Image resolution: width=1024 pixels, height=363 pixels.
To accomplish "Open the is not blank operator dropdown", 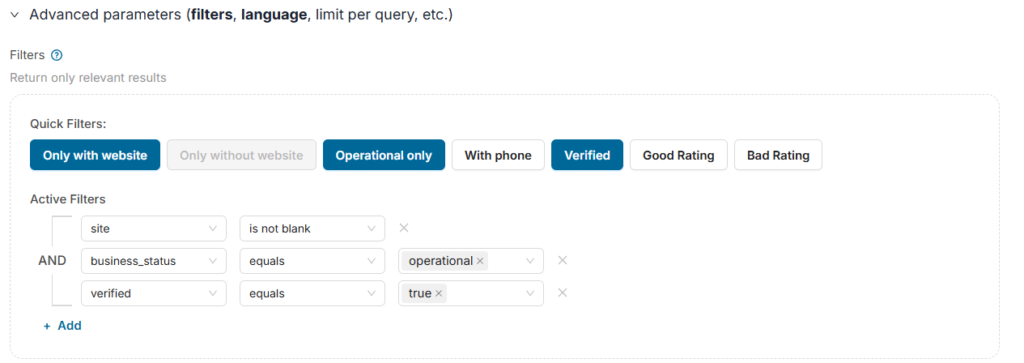I will click(312, 229).
